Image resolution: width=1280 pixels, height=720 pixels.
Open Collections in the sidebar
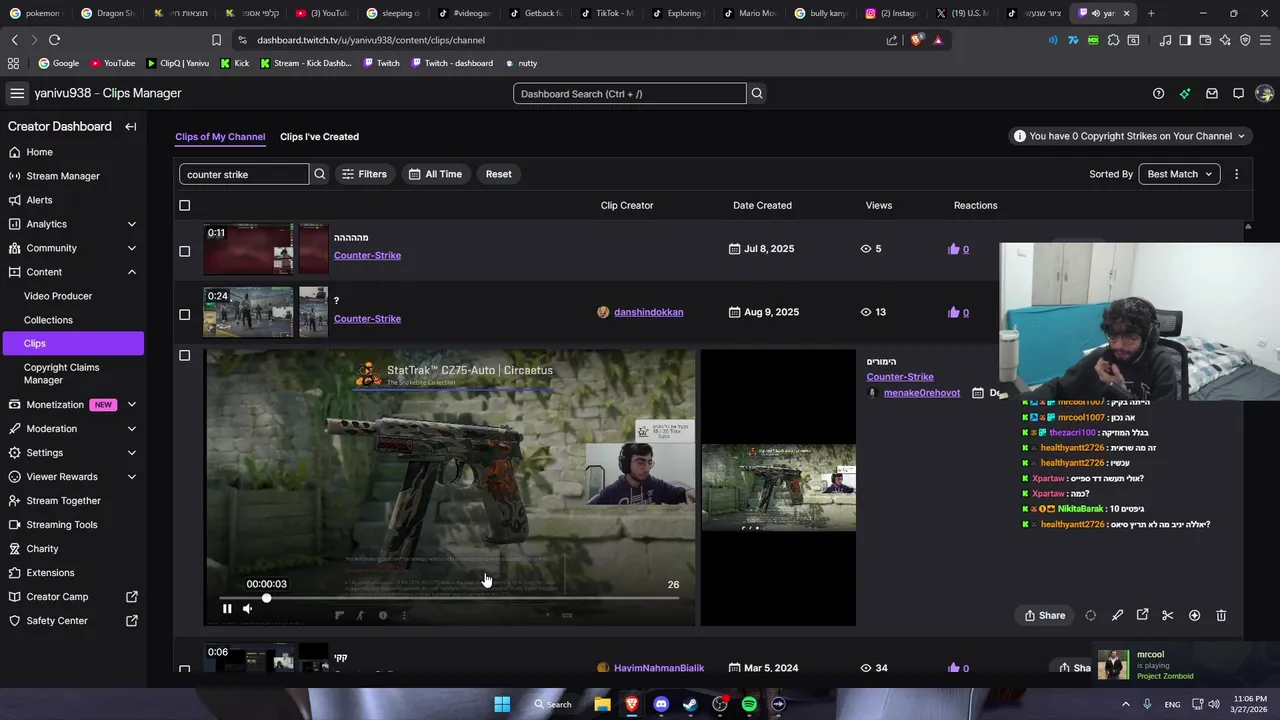pyautogui.click(x=48, y=320)
